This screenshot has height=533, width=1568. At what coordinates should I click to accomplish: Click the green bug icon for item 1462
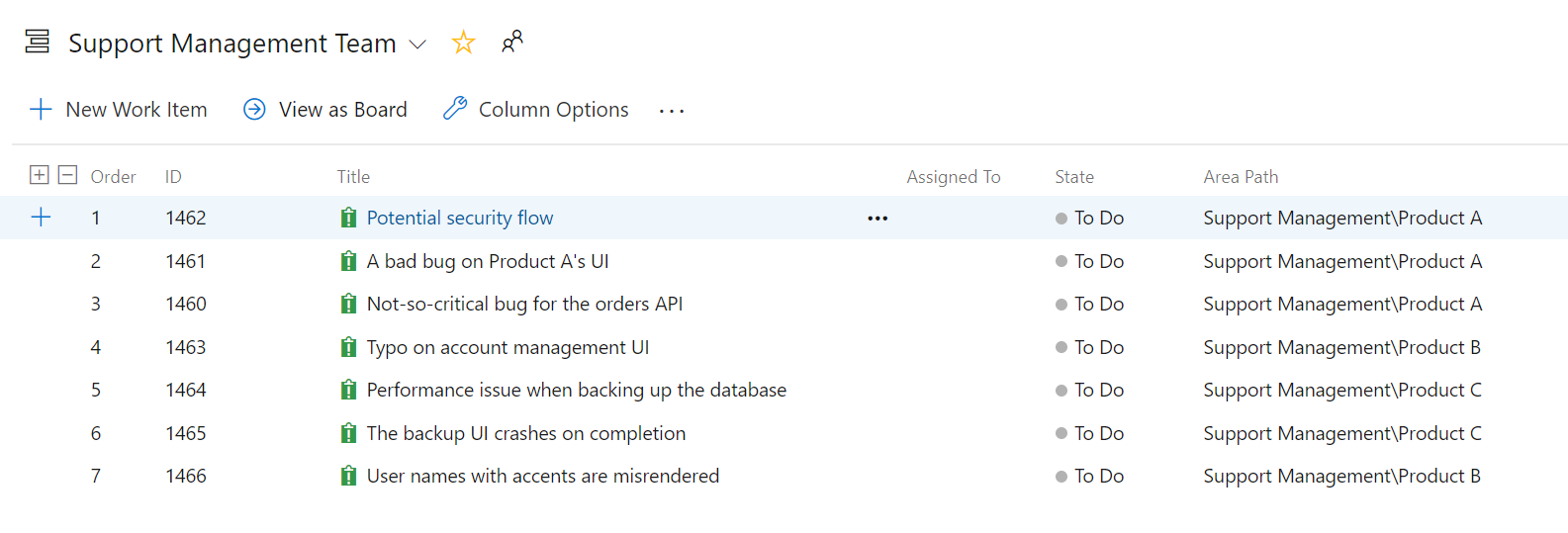(348, 218)
